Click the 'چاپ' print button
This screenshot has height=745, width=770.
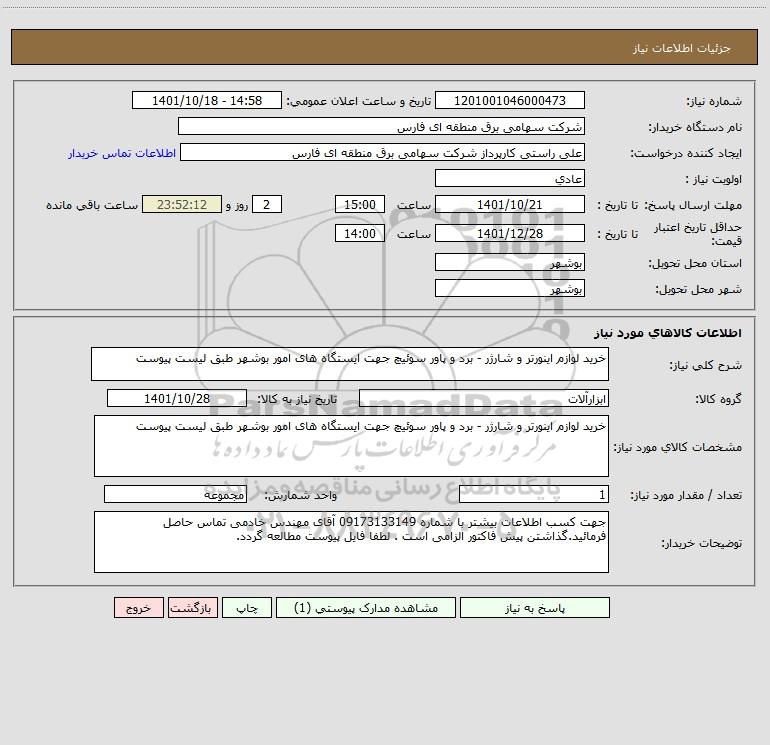[x=247, y=607]
